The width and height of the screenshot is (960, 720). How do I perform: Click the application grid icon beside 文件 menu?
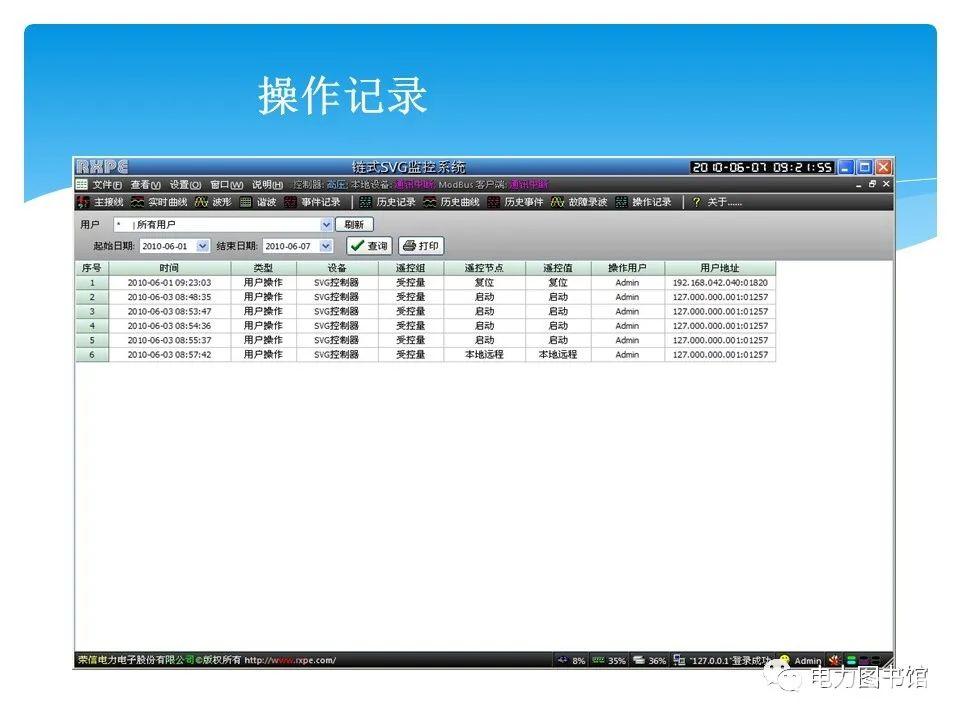click(x=82, y=184)
